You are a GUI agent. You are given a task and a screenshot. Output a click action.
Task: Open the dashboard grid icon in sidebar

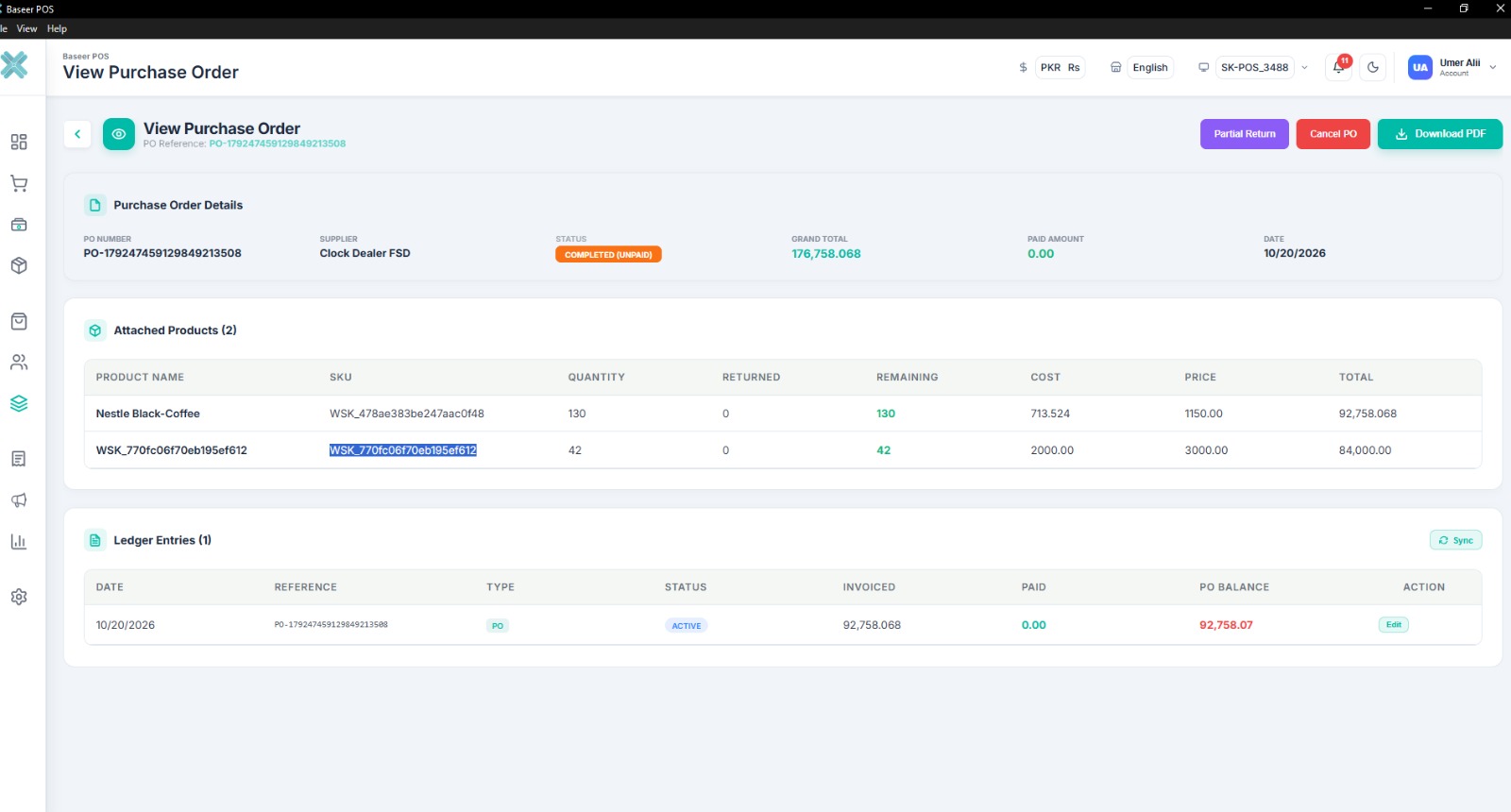click(x=19, y=142)
